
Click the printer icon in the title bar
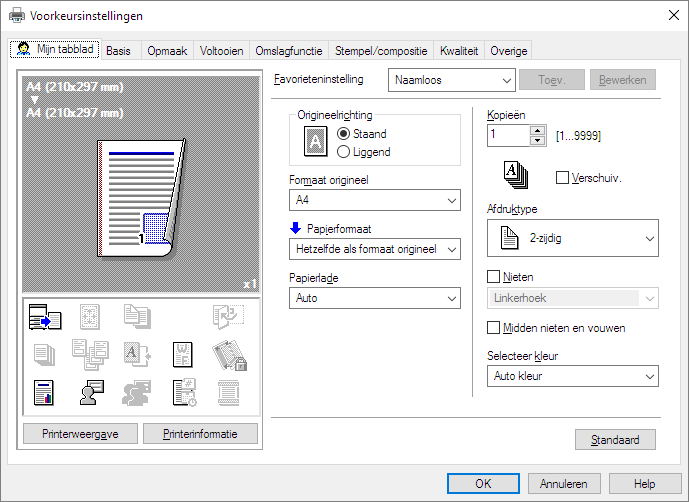17,16
